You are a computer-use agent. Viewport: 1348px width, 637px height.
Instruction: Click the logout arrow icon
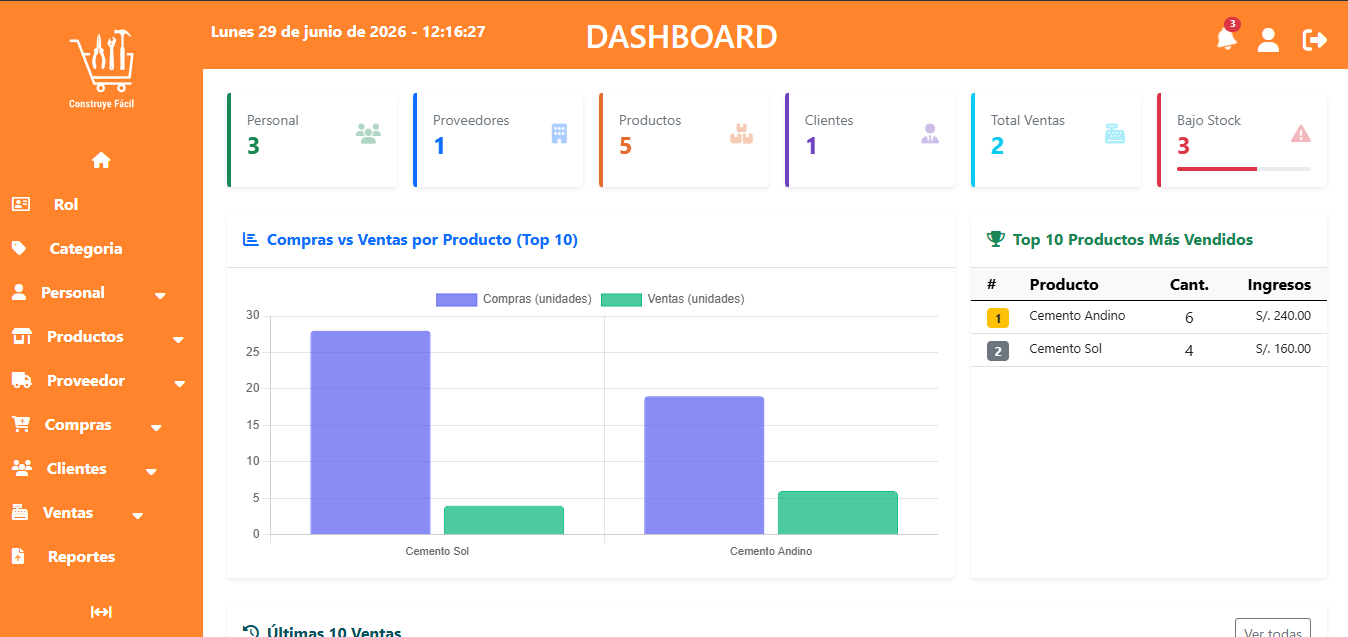1314,40
